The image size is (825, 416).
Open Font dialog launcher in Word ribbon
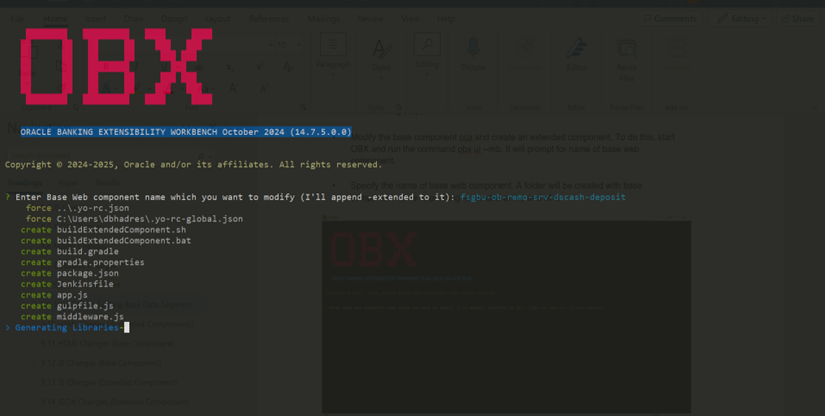(303, 108)
